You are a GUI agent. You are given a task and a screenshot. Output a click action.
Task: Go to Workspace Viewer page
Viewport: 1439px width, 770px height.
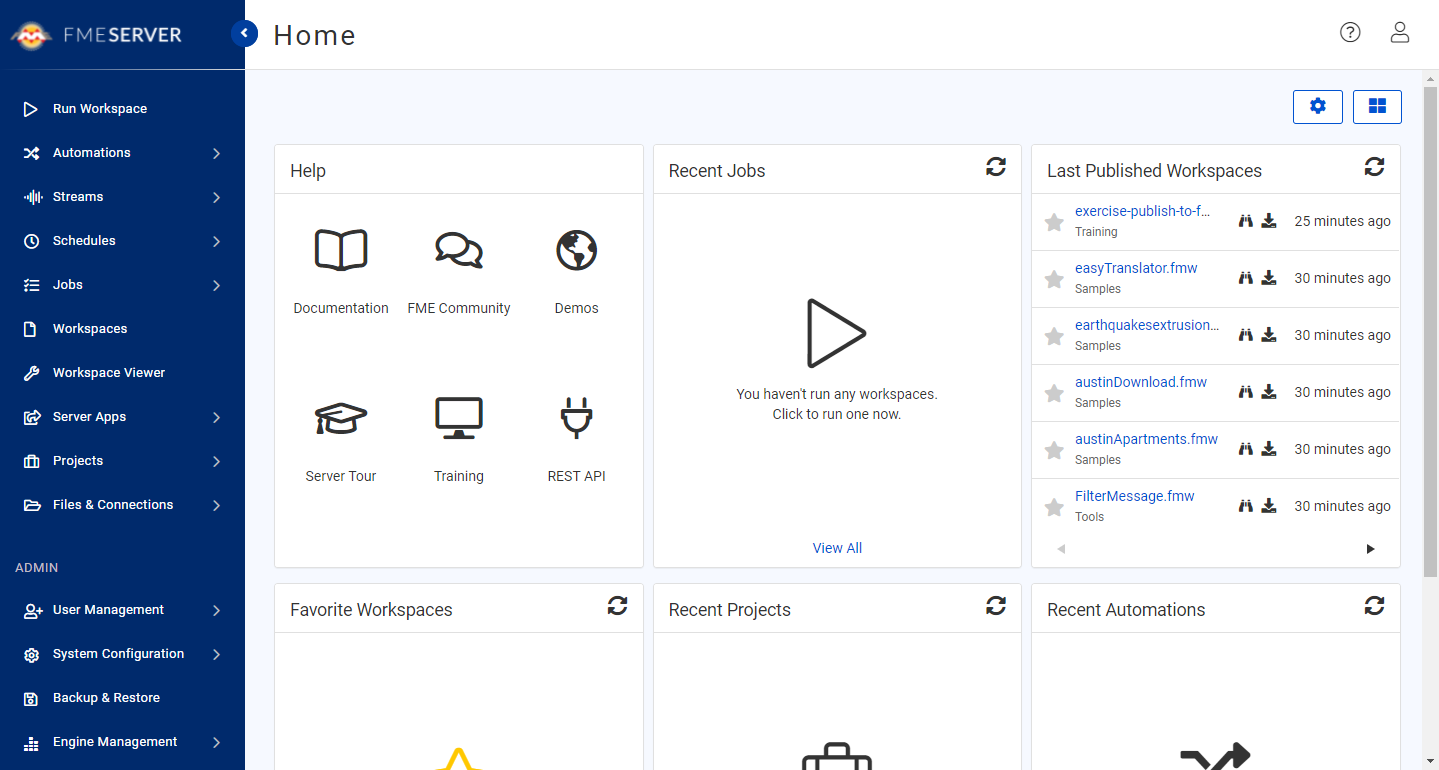108,373
